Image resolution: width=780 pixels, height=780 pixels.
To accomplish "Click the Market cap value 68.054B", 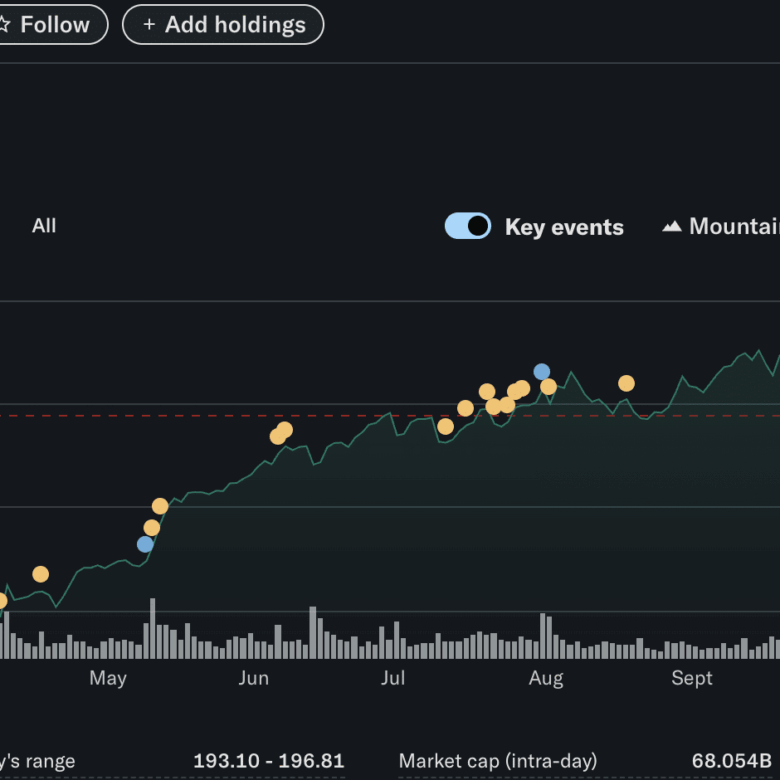I will [731, 761].
